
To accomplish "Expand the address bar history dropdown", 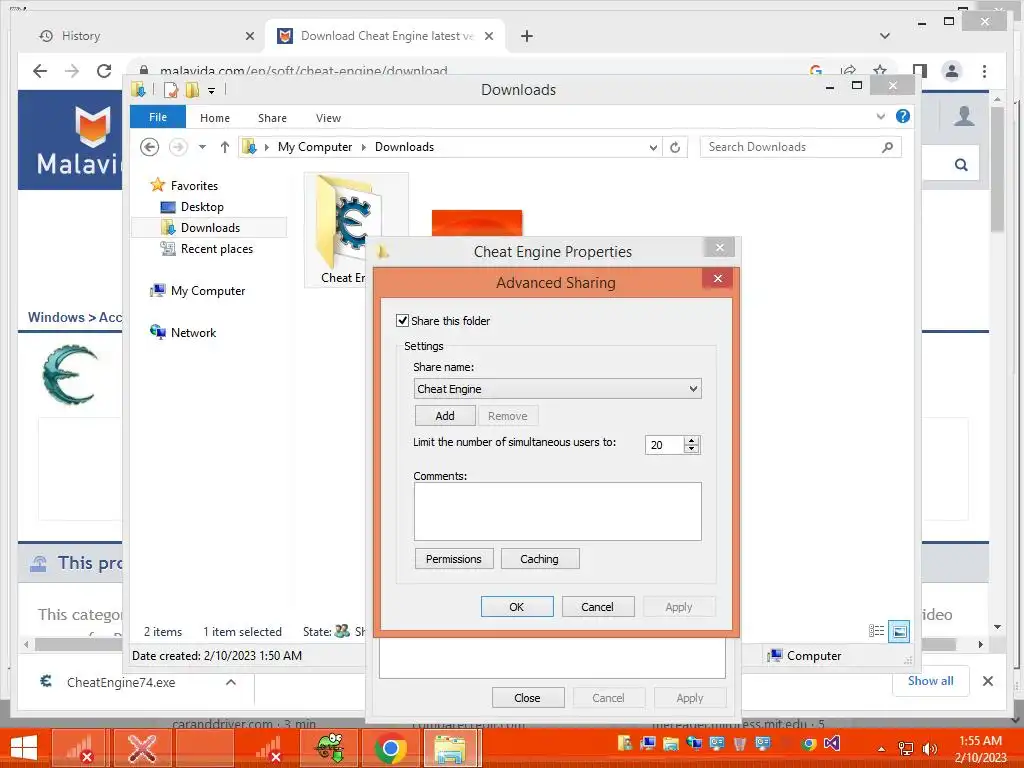I will [x=652, y=148].
